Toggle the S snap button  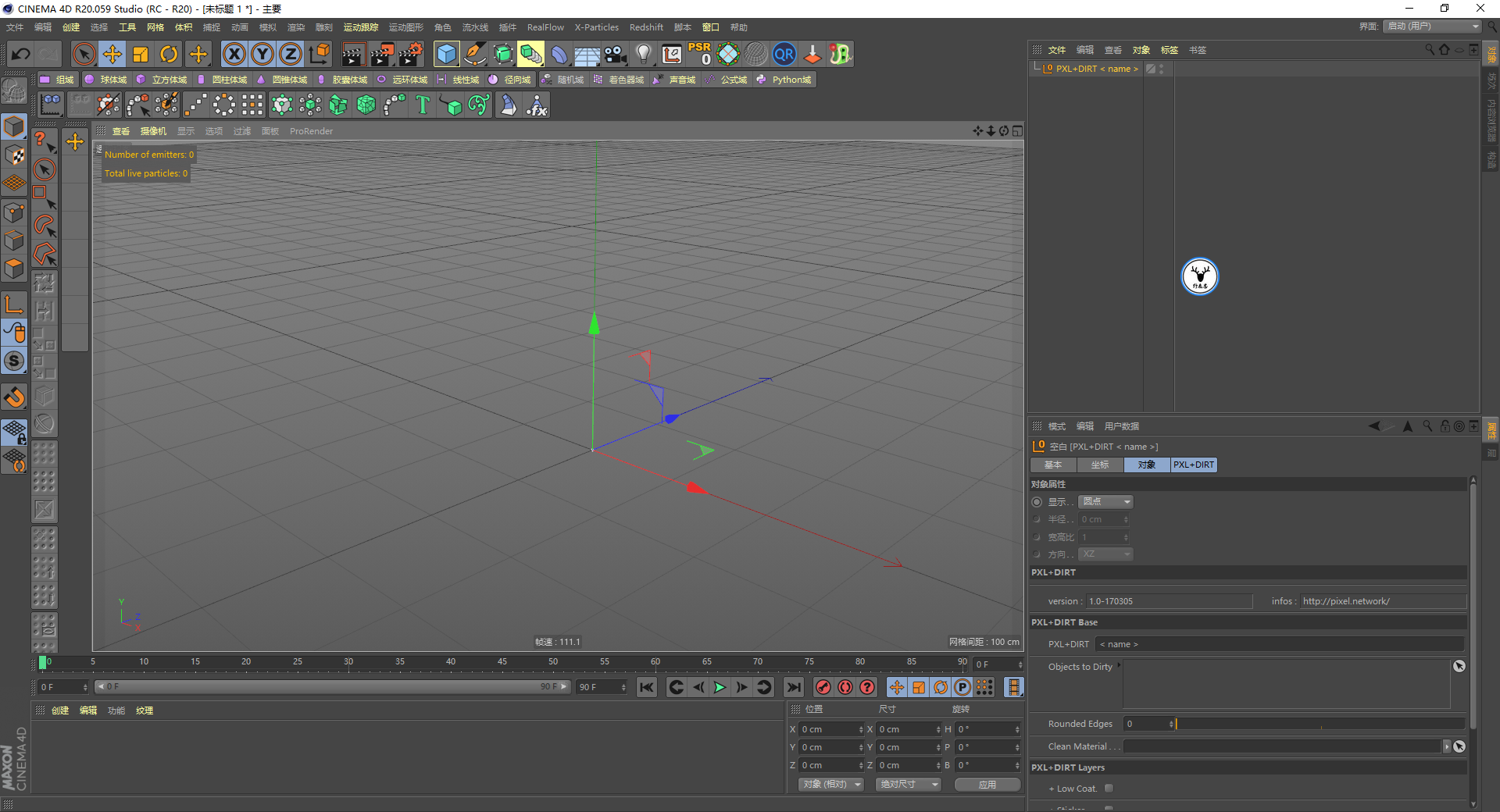tap(14, 361)
